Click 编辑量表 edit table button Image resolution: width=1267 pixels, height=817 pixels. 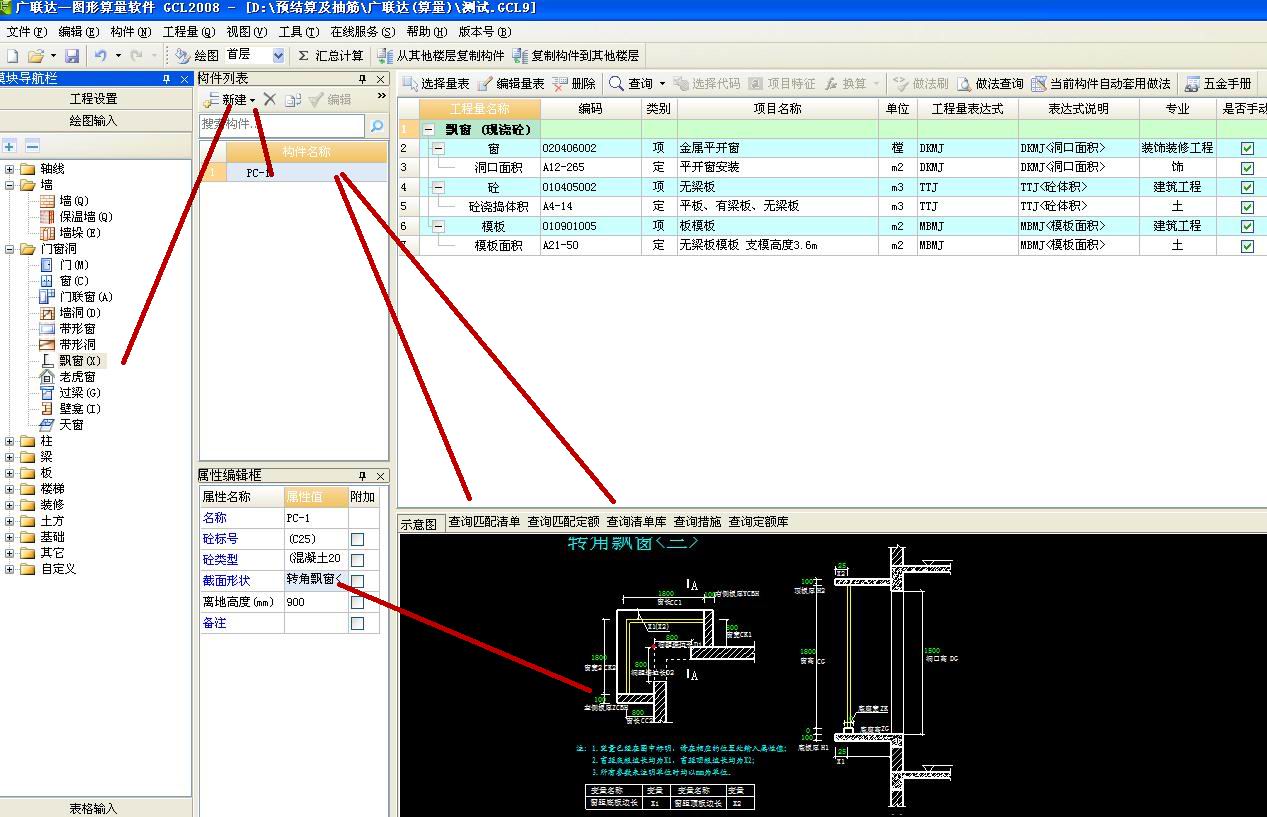[x=511, y=84]
